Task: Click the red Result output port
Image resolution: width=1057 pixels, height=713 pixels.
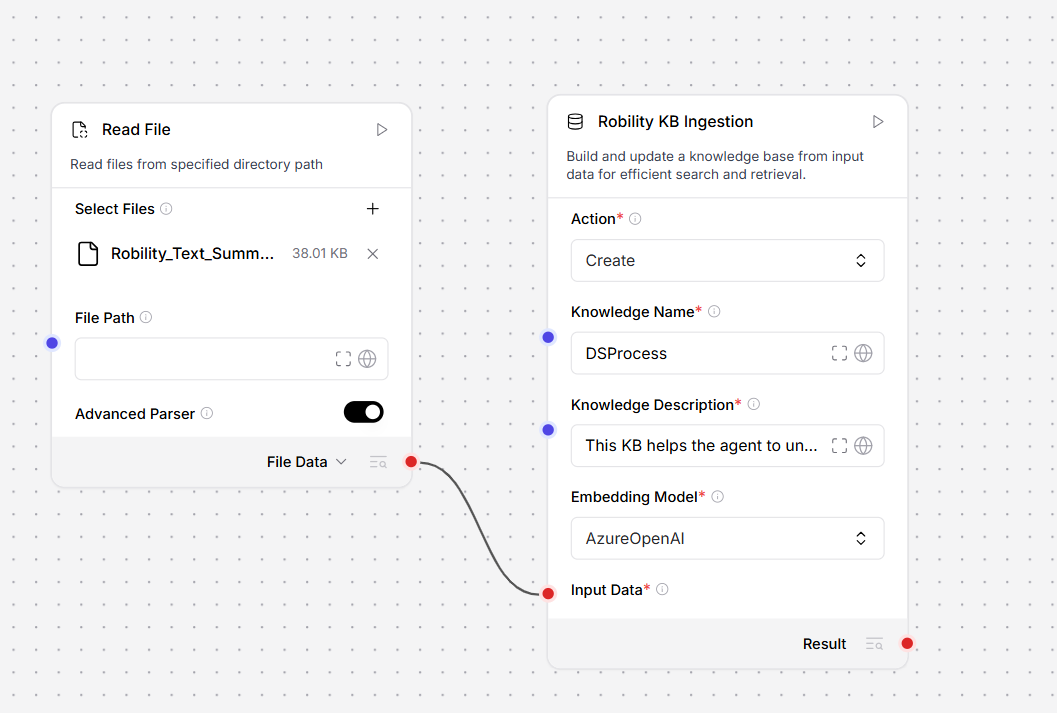Action: click(x=907, y=643)
